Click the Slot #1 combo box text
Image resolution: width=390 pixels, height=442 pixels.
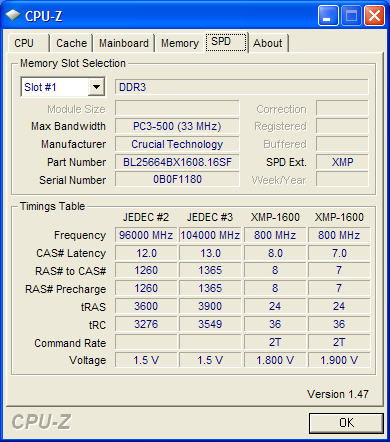coord(40,87)
